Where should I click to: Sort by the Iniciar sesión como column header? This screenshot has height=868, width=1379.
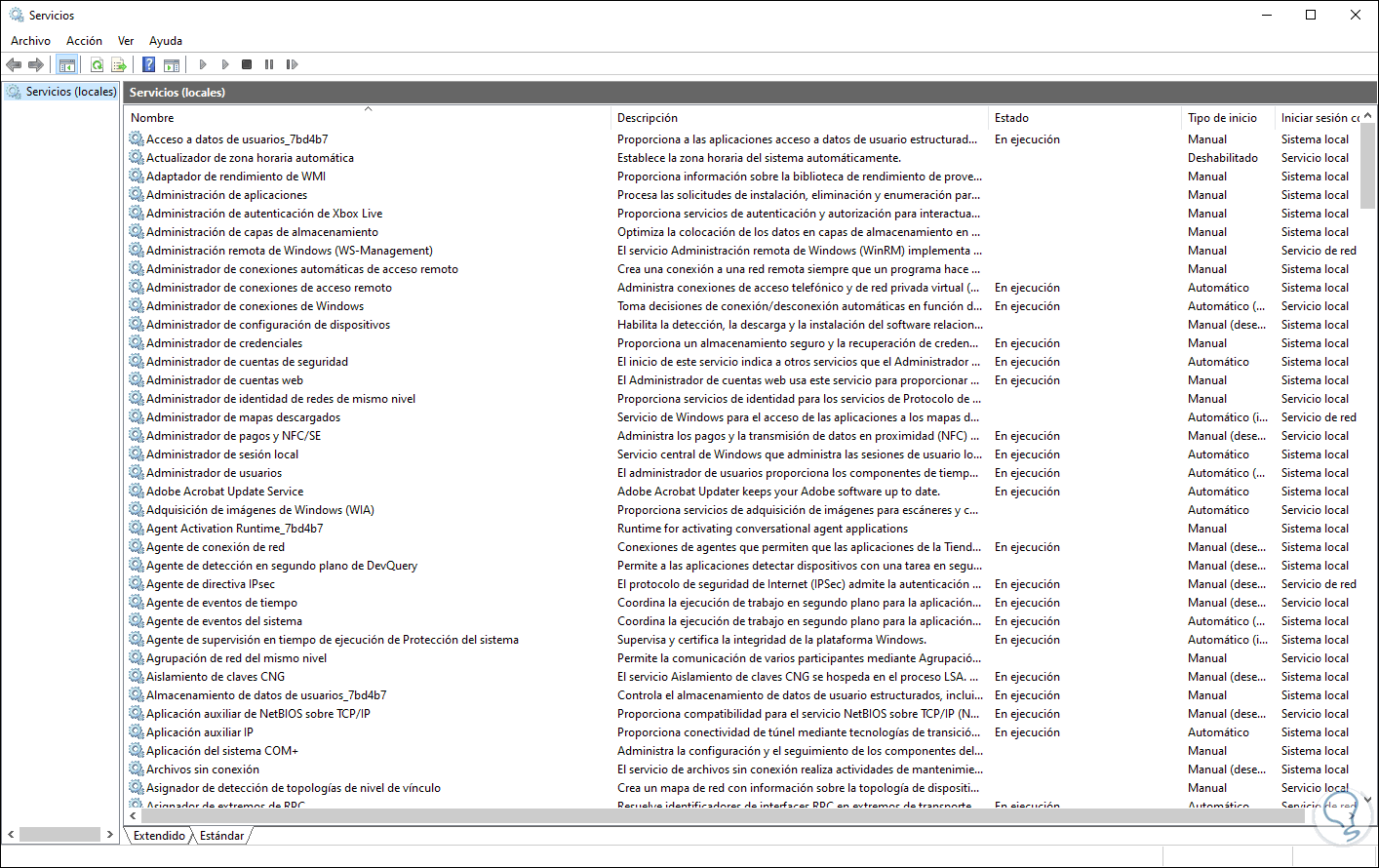(1319, 118)
